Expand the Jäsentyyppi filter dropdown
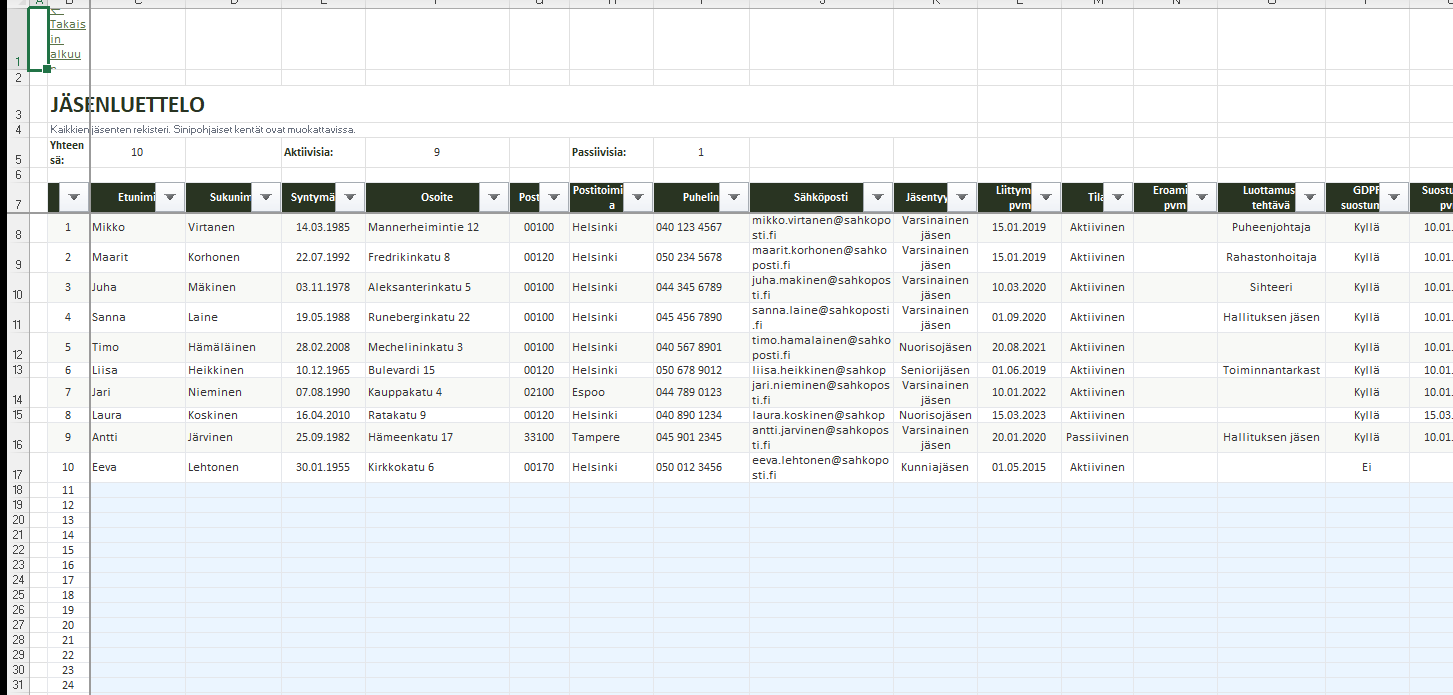1453x695 pixels. 961,198
